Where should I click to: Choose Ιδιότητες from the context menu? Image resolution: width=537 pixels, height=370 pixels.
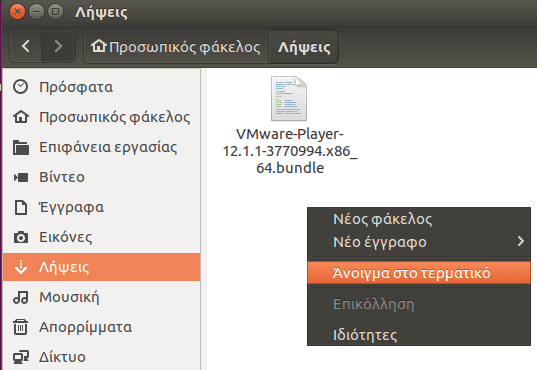click(x=419, y=334)
